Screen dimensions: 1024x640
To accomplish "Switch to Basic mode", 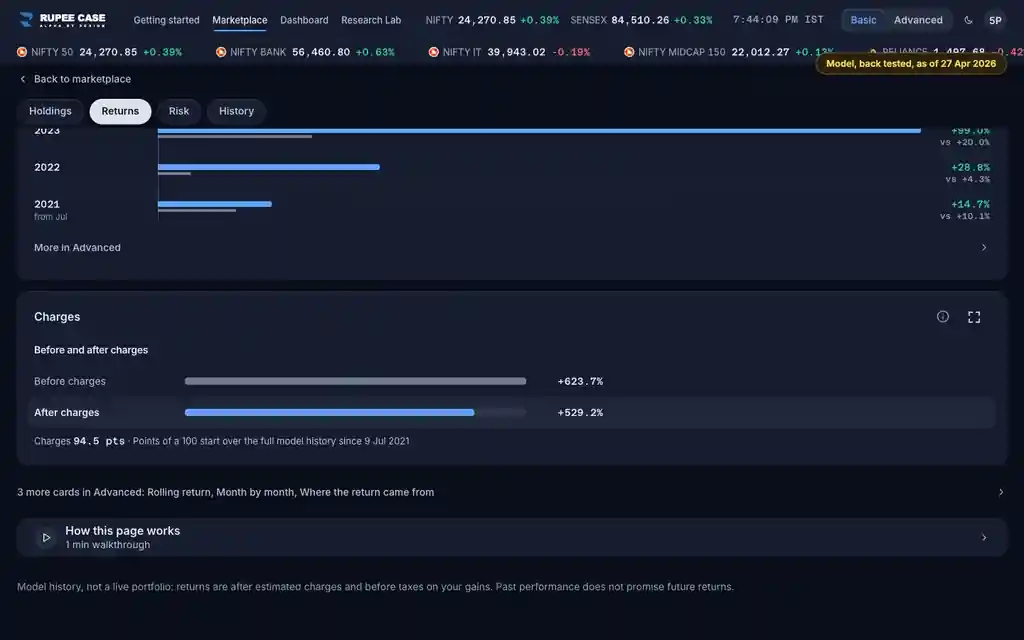I will pyautogui.click(x=863, y=20).
